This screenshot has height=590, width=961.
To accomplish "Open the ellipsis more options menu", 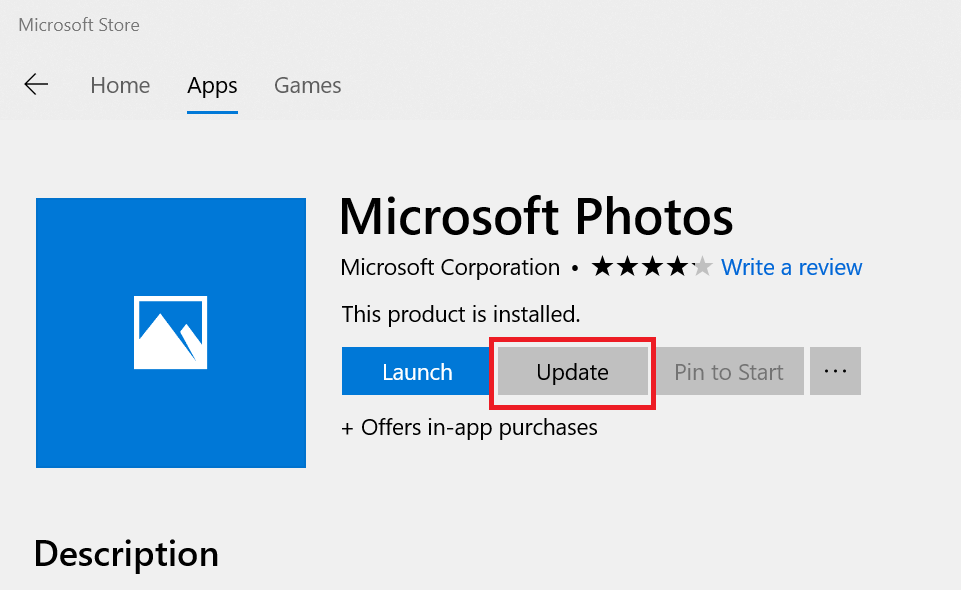I will pos(835,371).
